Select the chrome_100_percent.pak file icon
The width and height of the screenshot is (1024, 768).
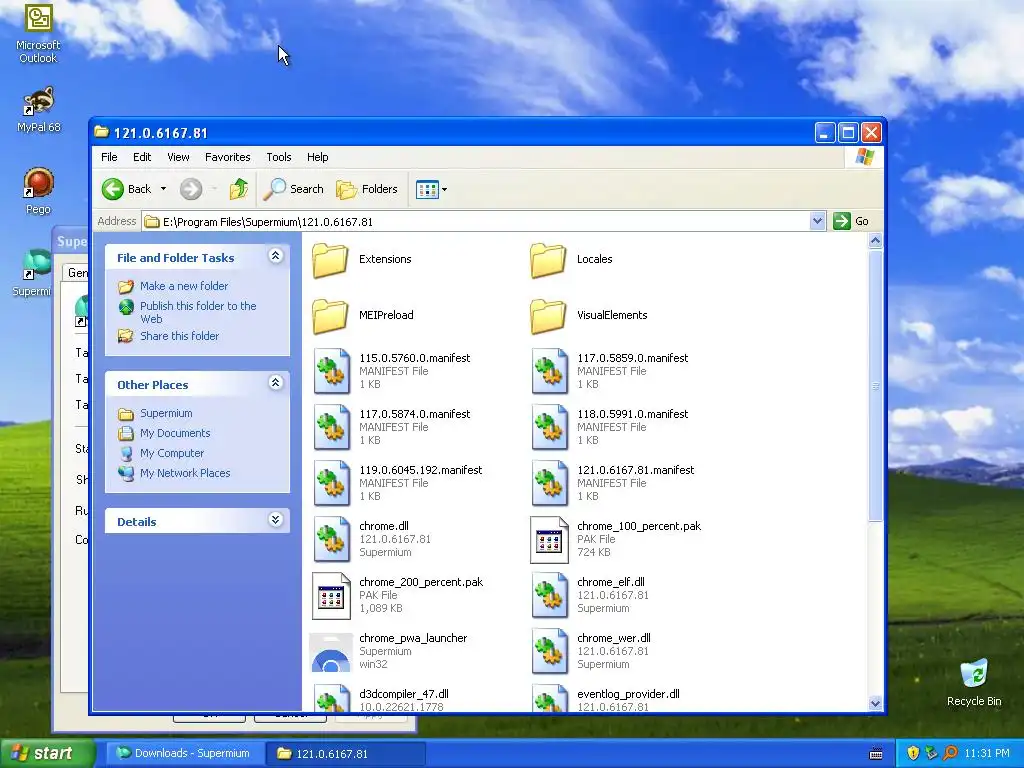pyautogui.click(x=549, y=539)
